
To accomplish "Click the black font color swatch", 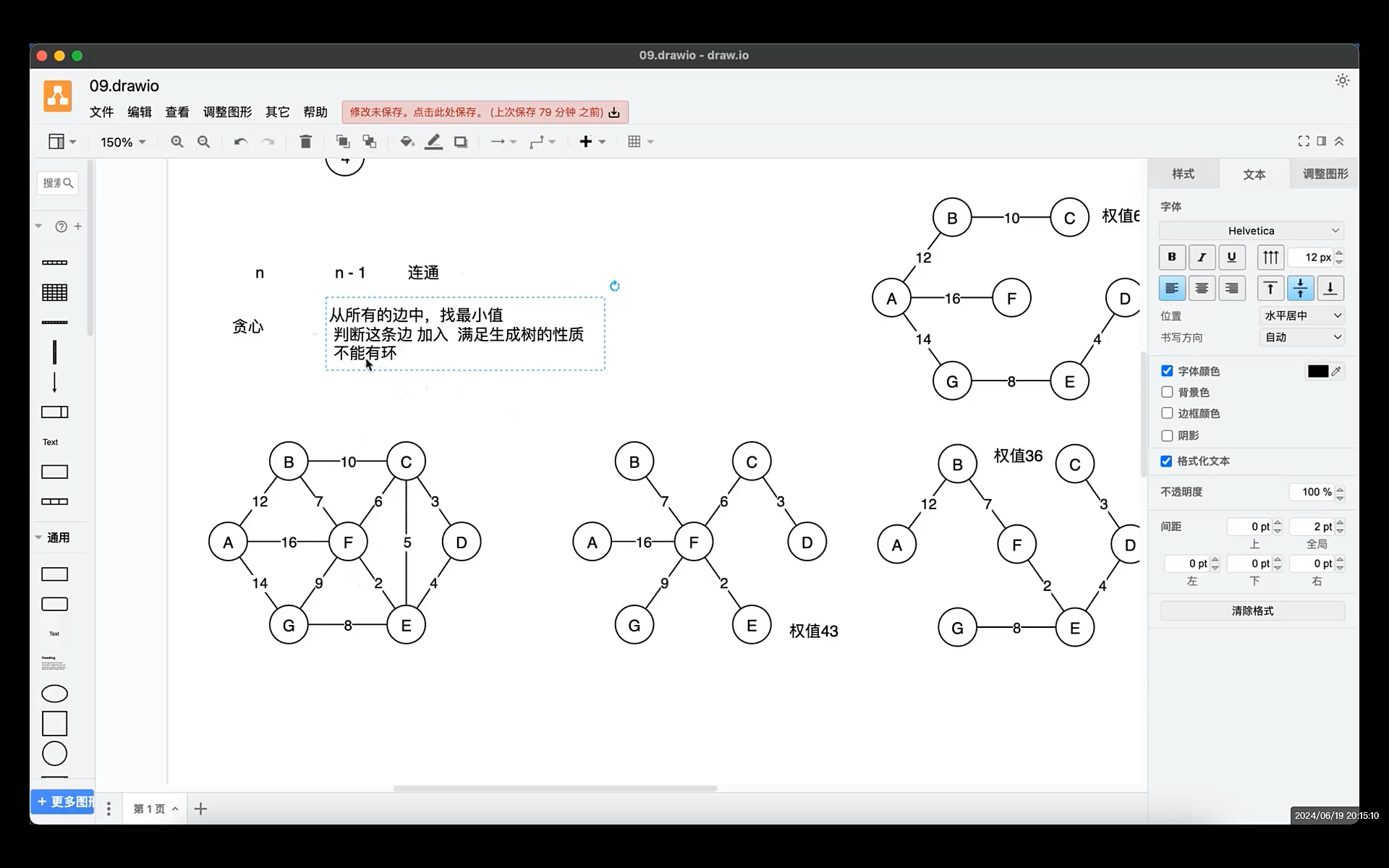I will coord(1317,371).
